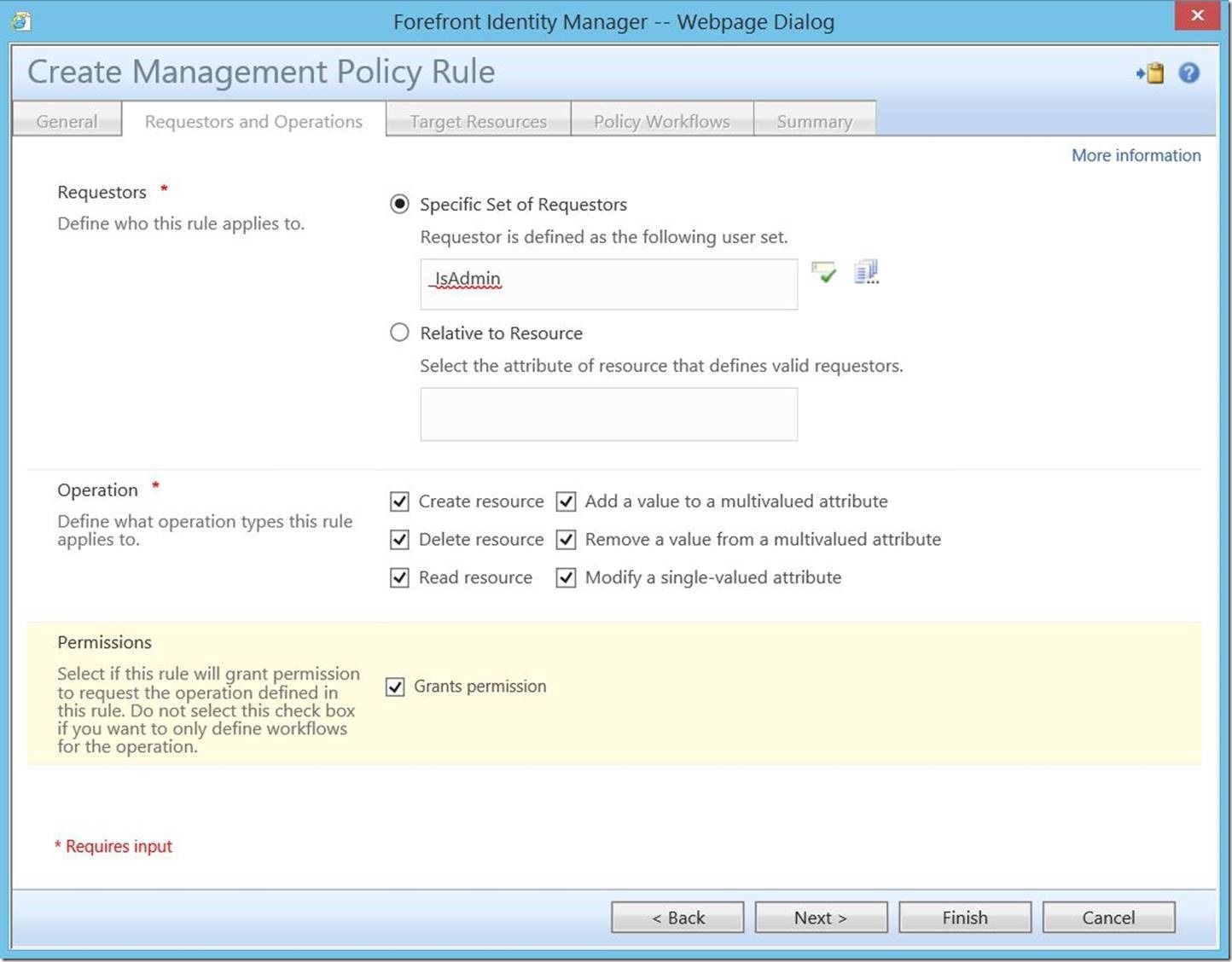Toggle Add a value to multivalued attribute

pos(566,501)
